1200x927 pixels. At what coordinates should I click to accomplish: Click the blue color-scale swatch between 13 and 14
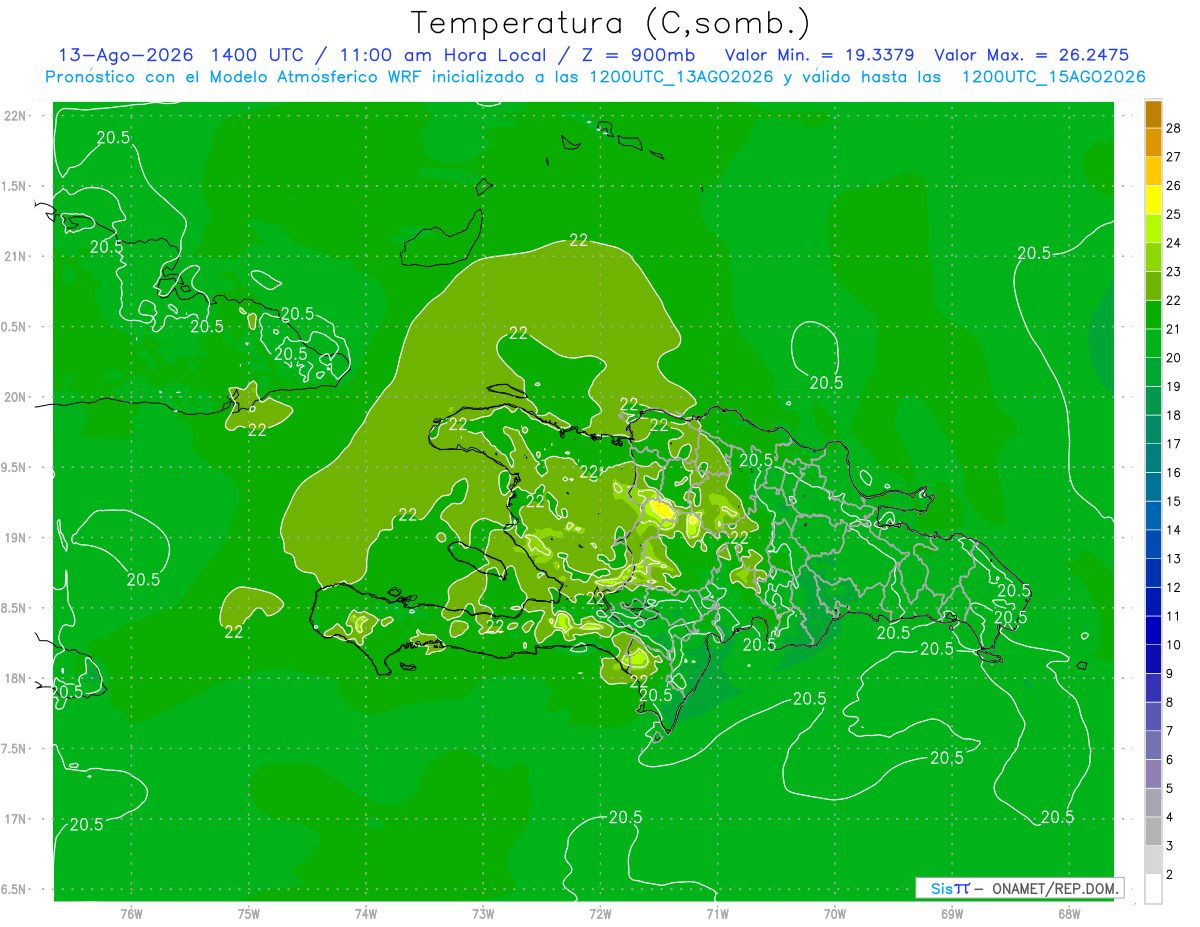tap(1153, 544)
